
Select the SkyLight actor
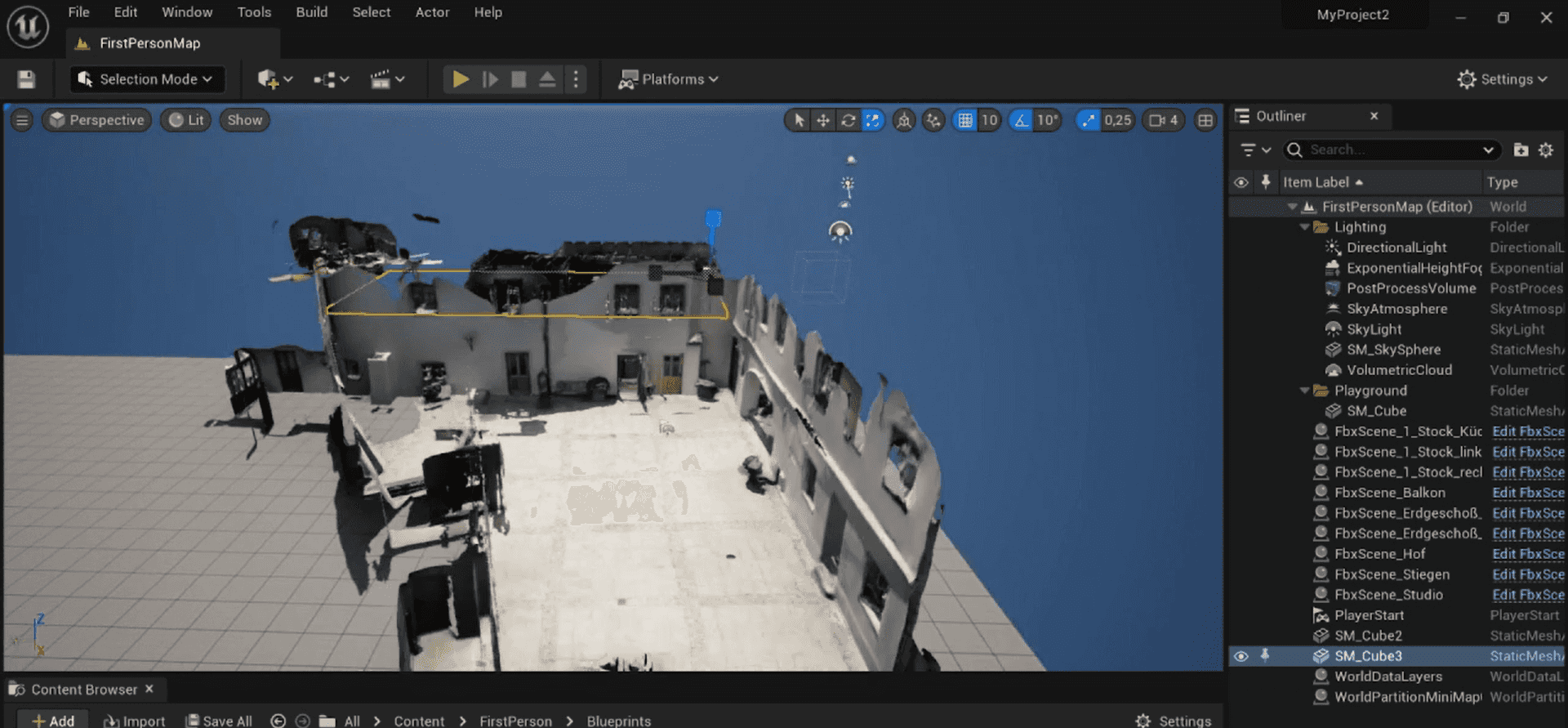click(x=1374, y=329)
